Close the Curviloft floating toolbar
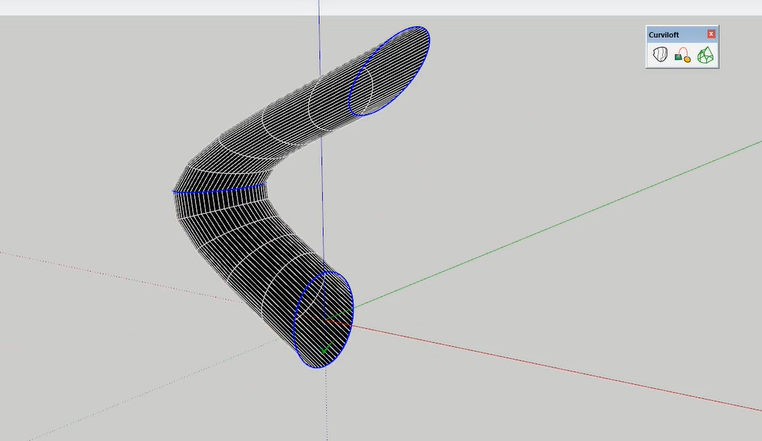This screenshot has width=762, height=441. click(x=711, y=34)
